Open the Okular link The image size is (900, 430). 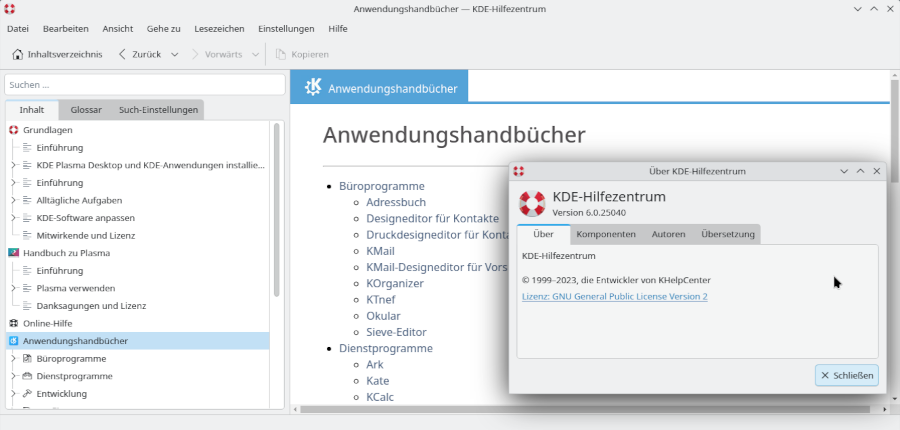[x=383, y=316]
